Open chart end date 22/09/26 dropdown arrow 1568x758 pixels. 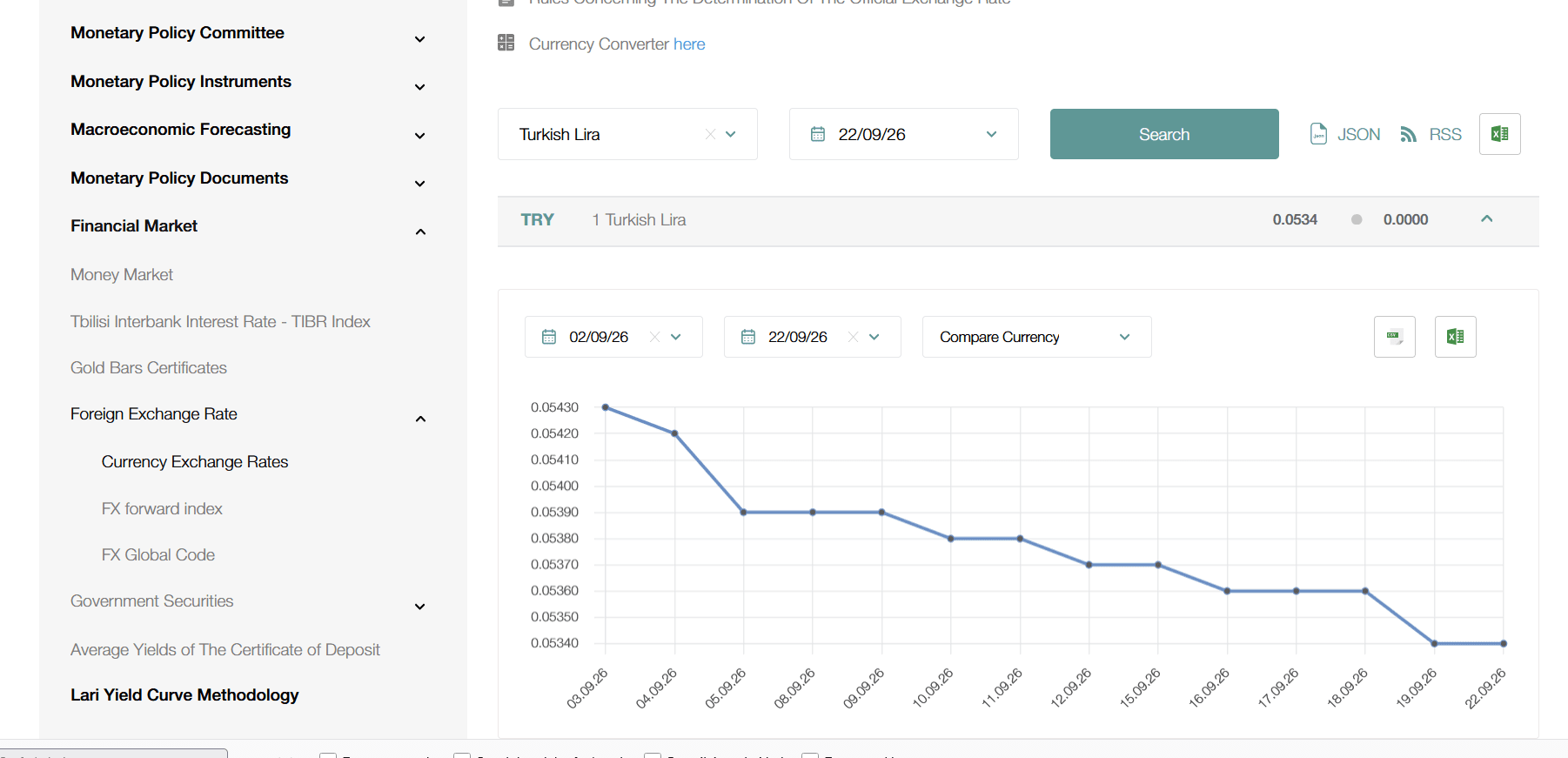(874, 337)
